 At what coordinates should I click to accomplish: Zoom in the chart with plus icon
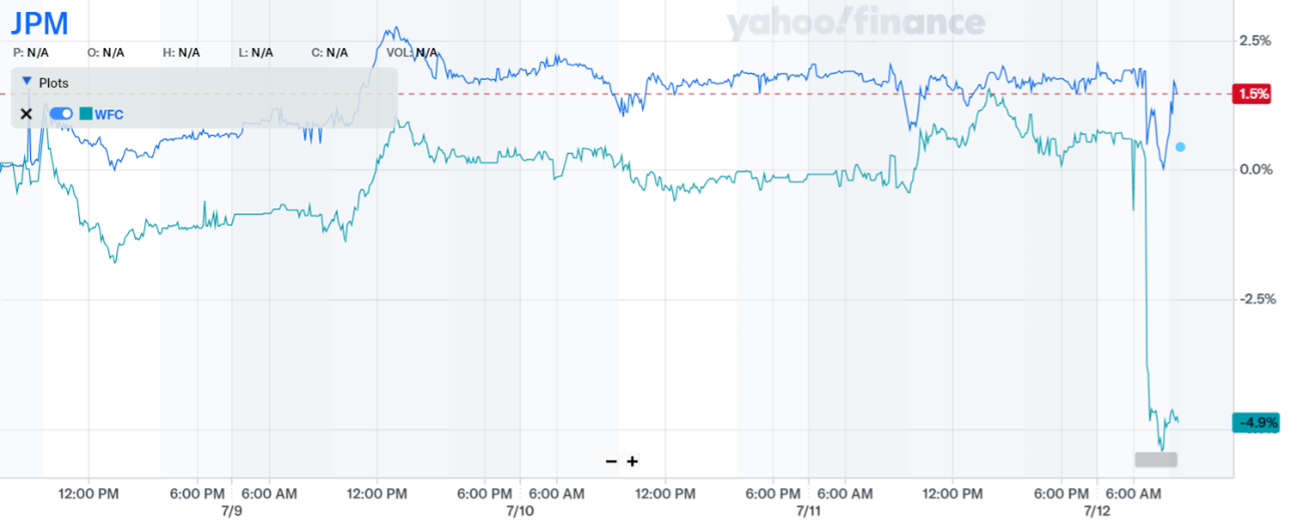pyautogui.click(x=632, y=461)
